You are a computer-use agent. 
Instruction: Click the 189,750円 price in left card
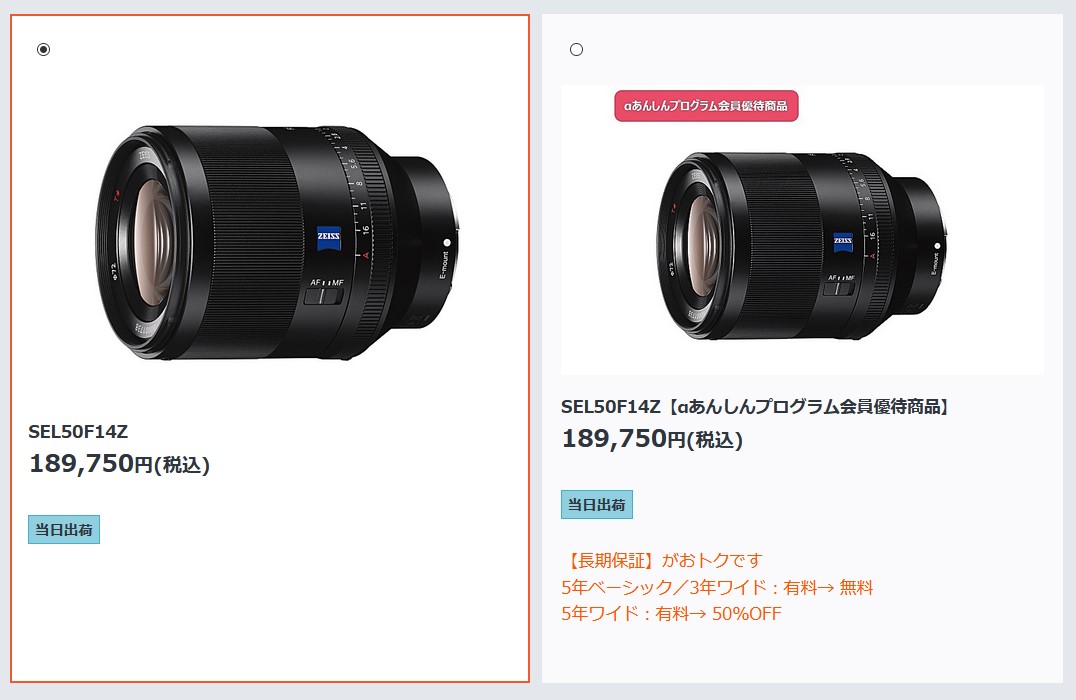coord(119,464)
